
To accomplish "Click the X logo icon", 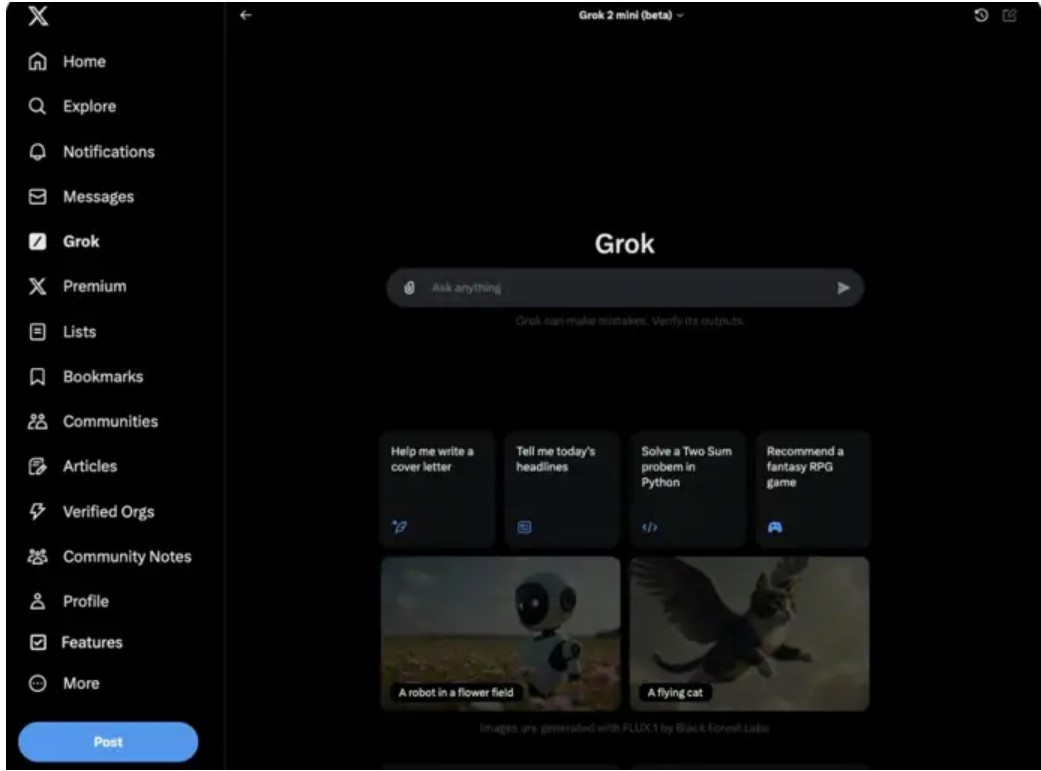I will coord(38,15).
